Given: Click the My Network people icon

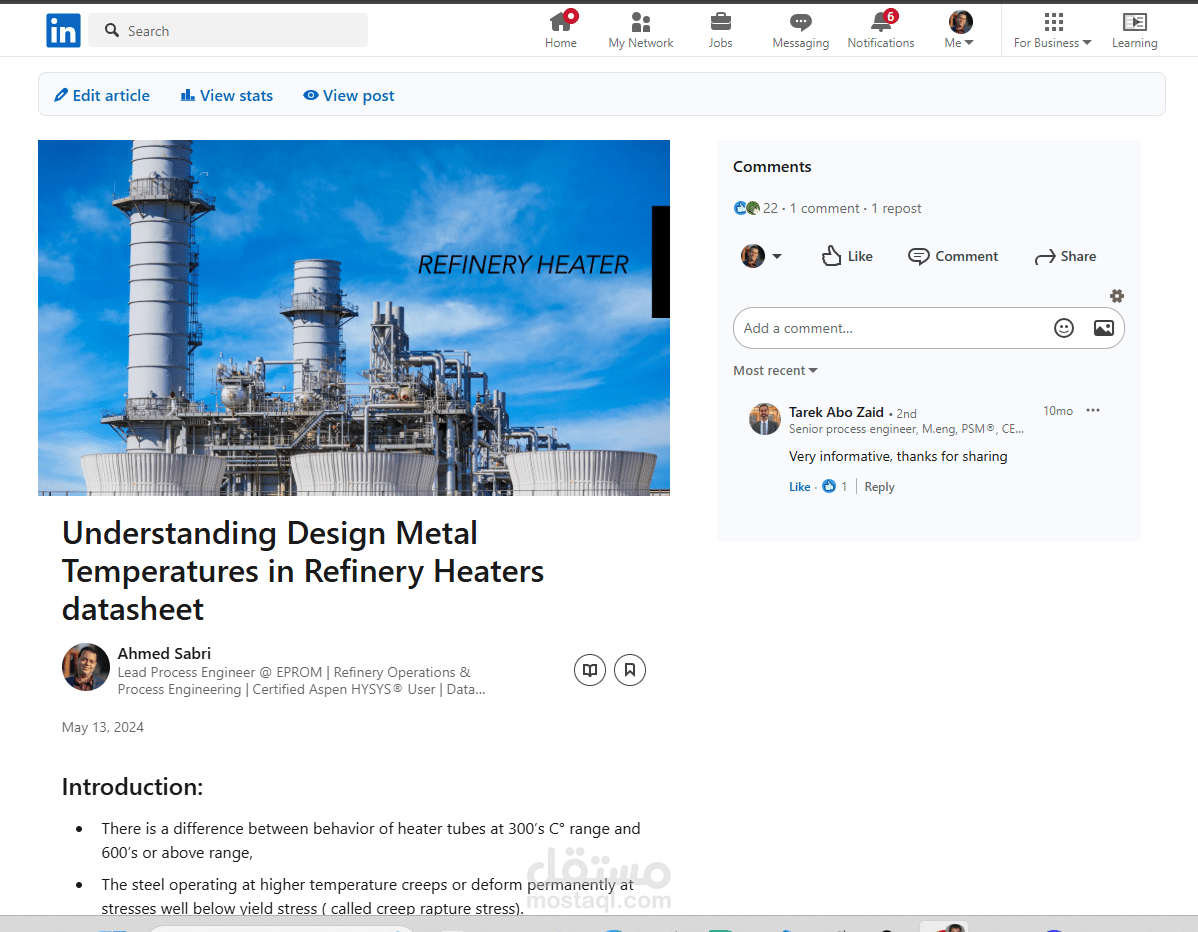Looking at the screenshot, I should pyautogui.click(x=641, y=22).
